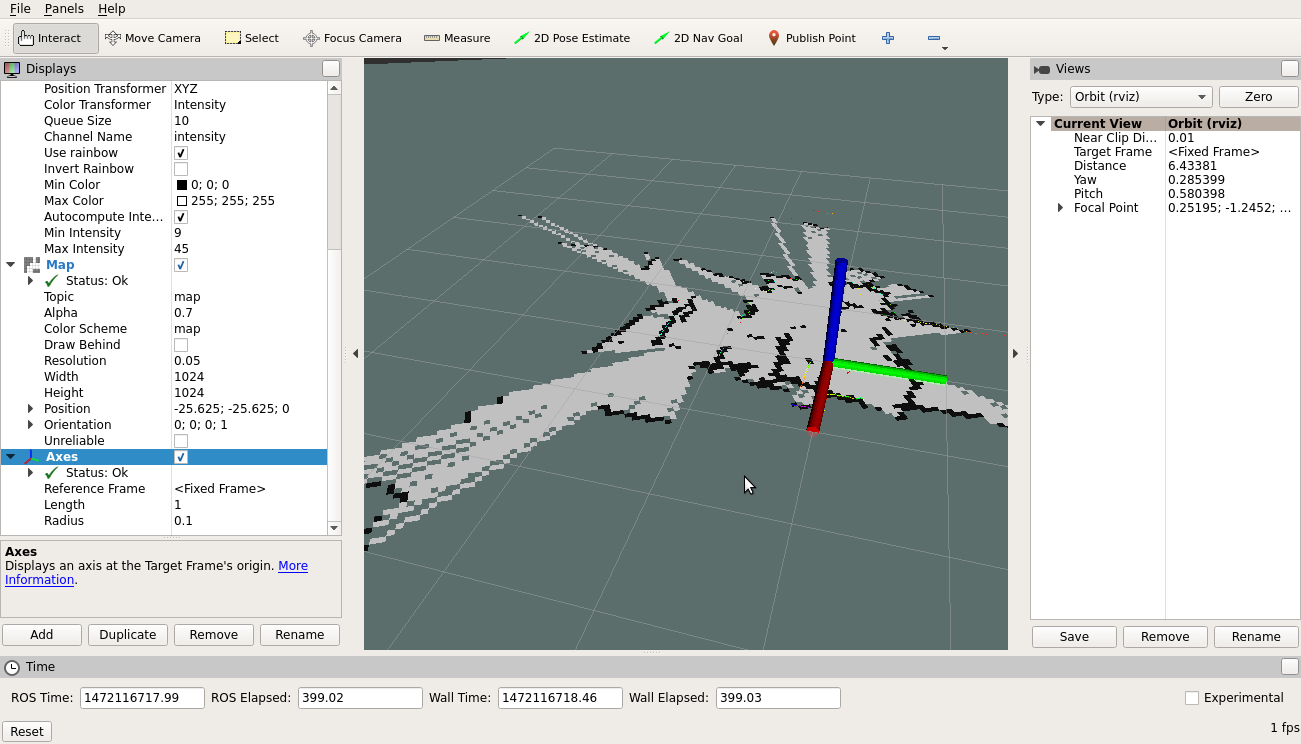Enable the Draw Behind checkbox

[x=181, y=345]
